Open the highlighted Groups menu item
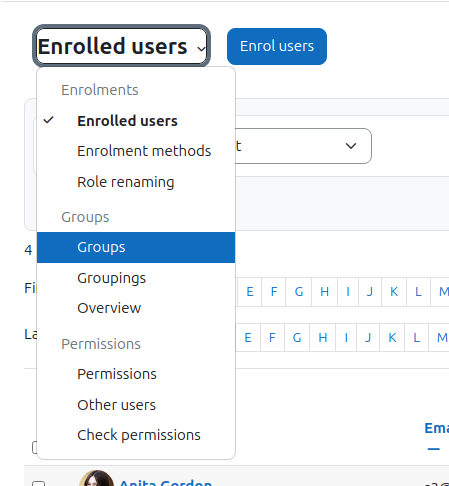This screenshot has height=486, width=449. pos(136,247)
